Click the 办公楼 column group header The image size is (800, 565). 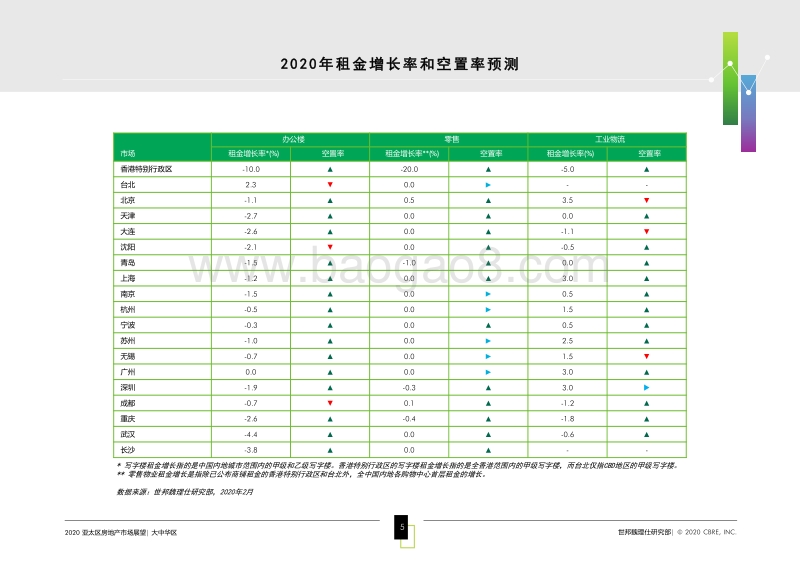(293, 139)
